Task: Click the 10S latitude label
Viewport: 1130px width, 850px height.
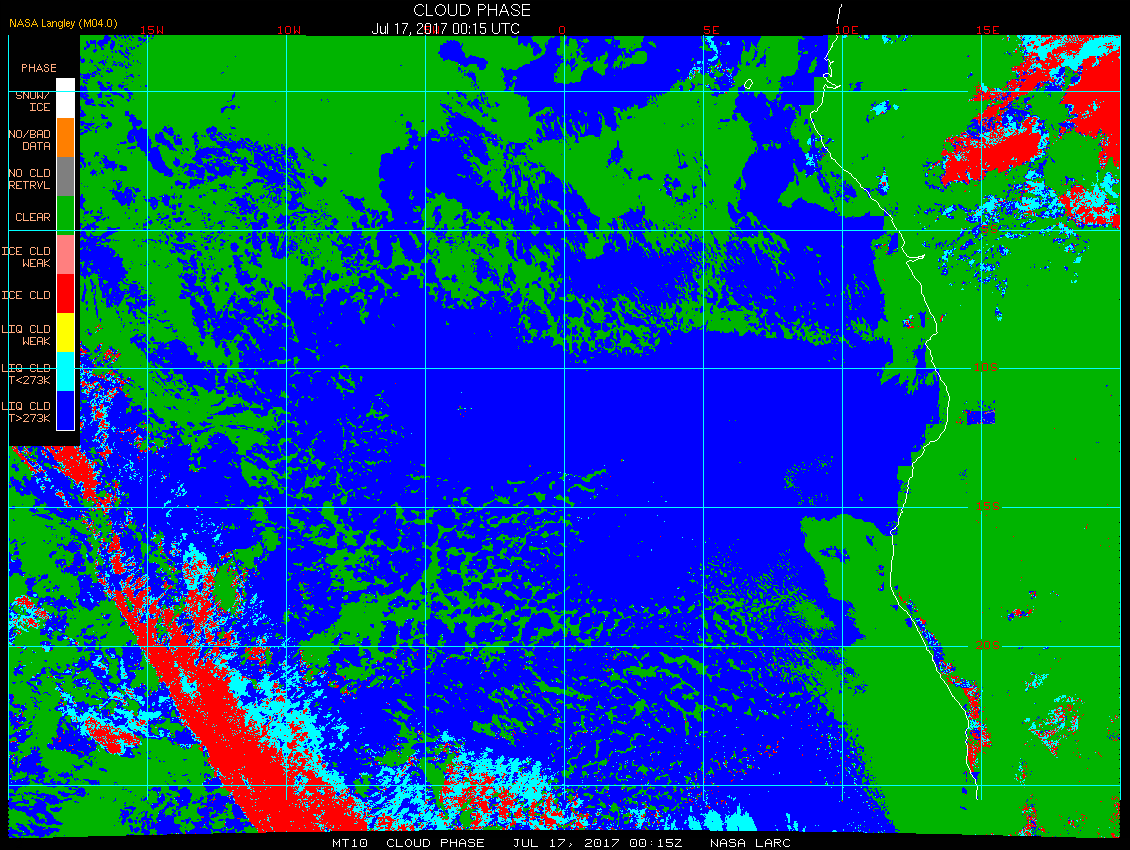Action: pyautogui.click(x=986, y=368)
